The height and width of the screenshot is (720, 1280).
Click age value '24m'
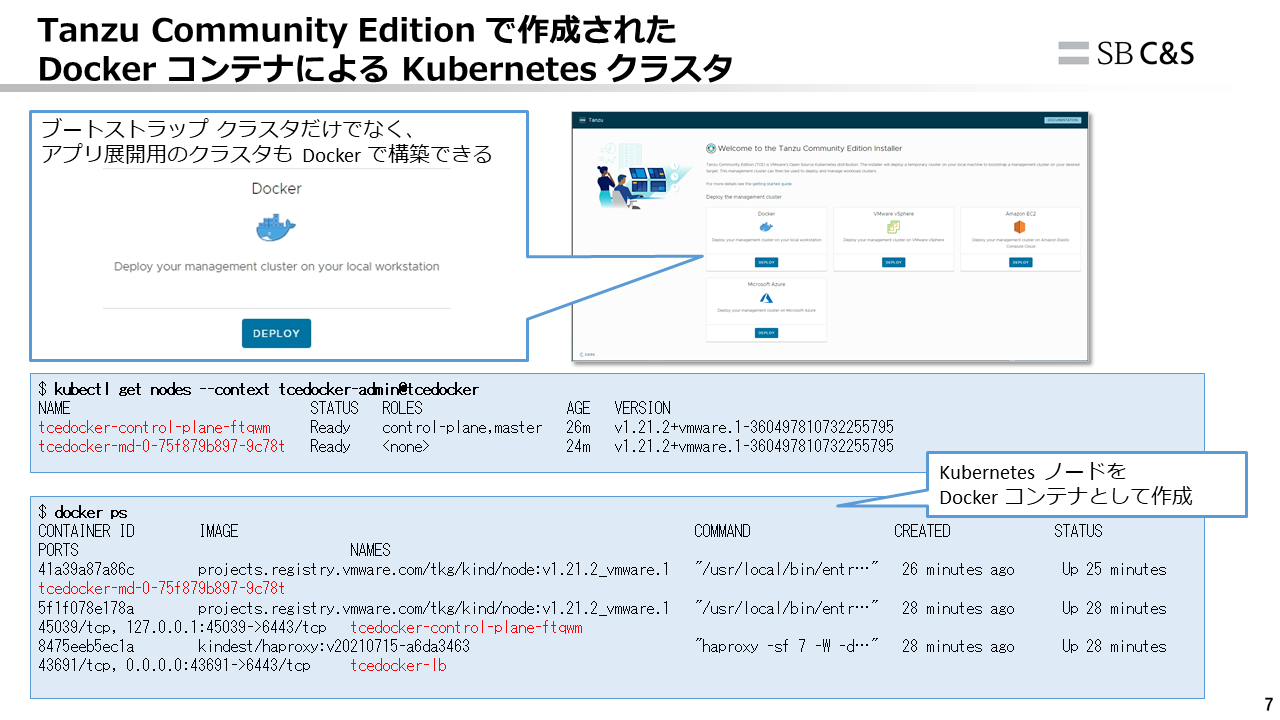click(578, 446)
